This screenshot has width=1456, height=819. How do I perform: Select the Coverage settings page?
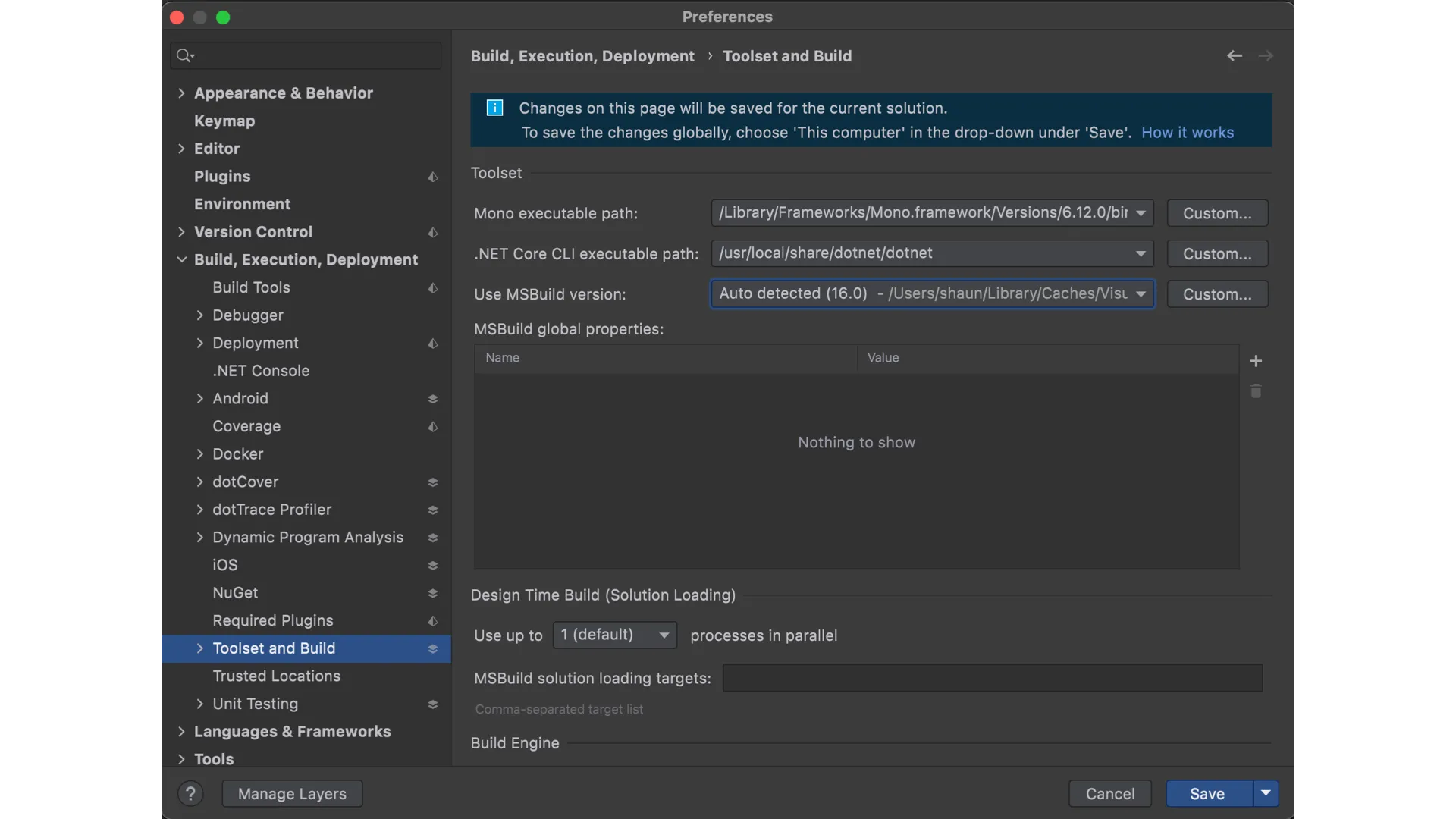pos(246,427)
